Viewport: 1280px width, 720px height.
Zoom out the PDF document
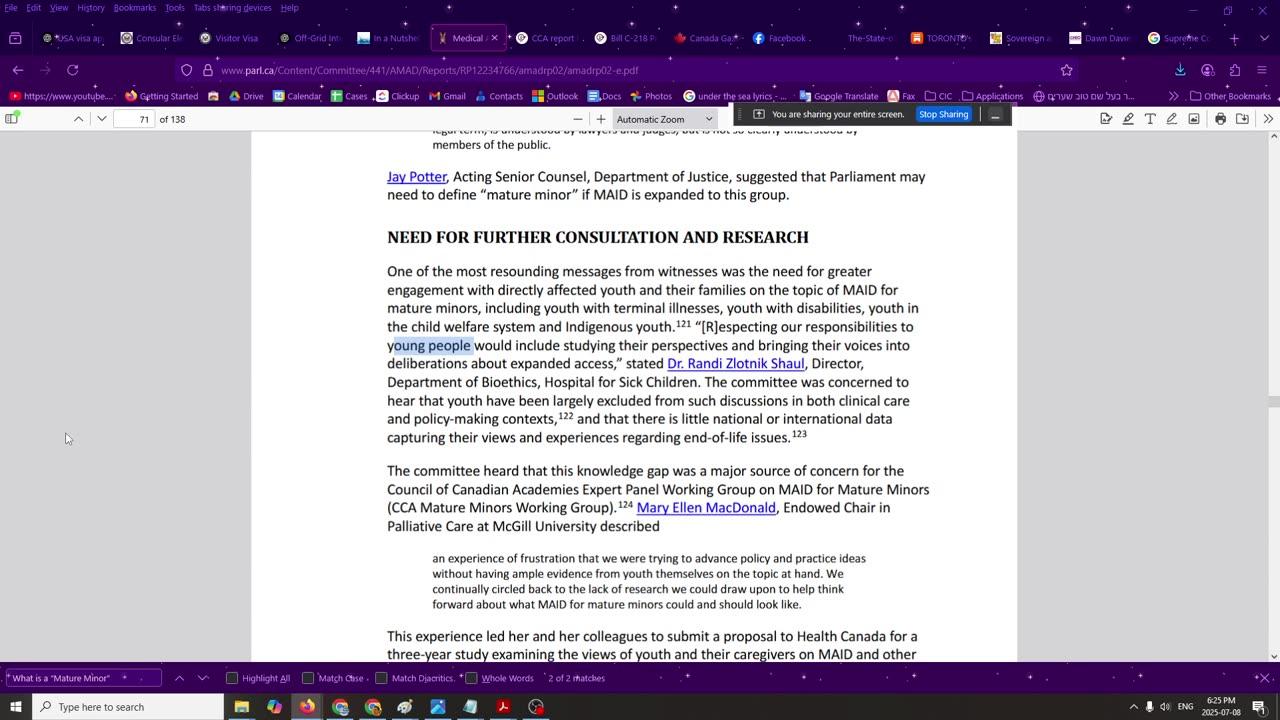(x=577, y=119)
